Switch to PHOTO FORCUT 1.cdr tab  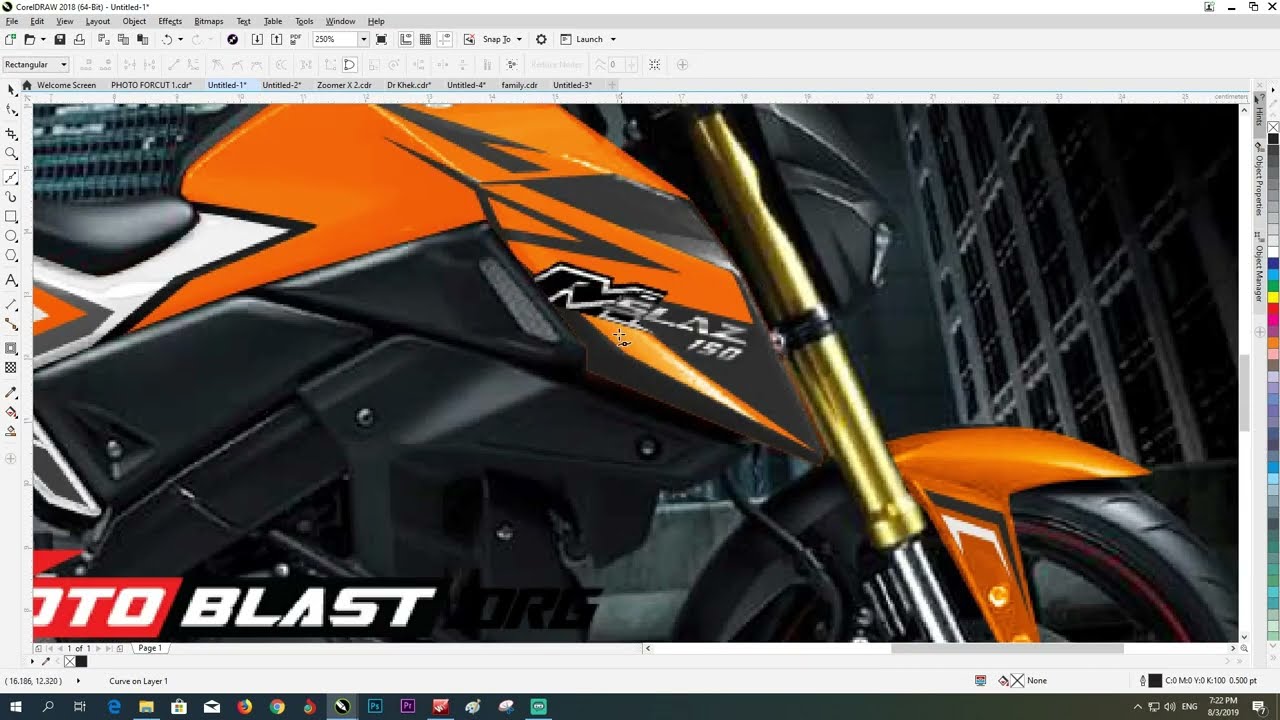pos(151,85)
